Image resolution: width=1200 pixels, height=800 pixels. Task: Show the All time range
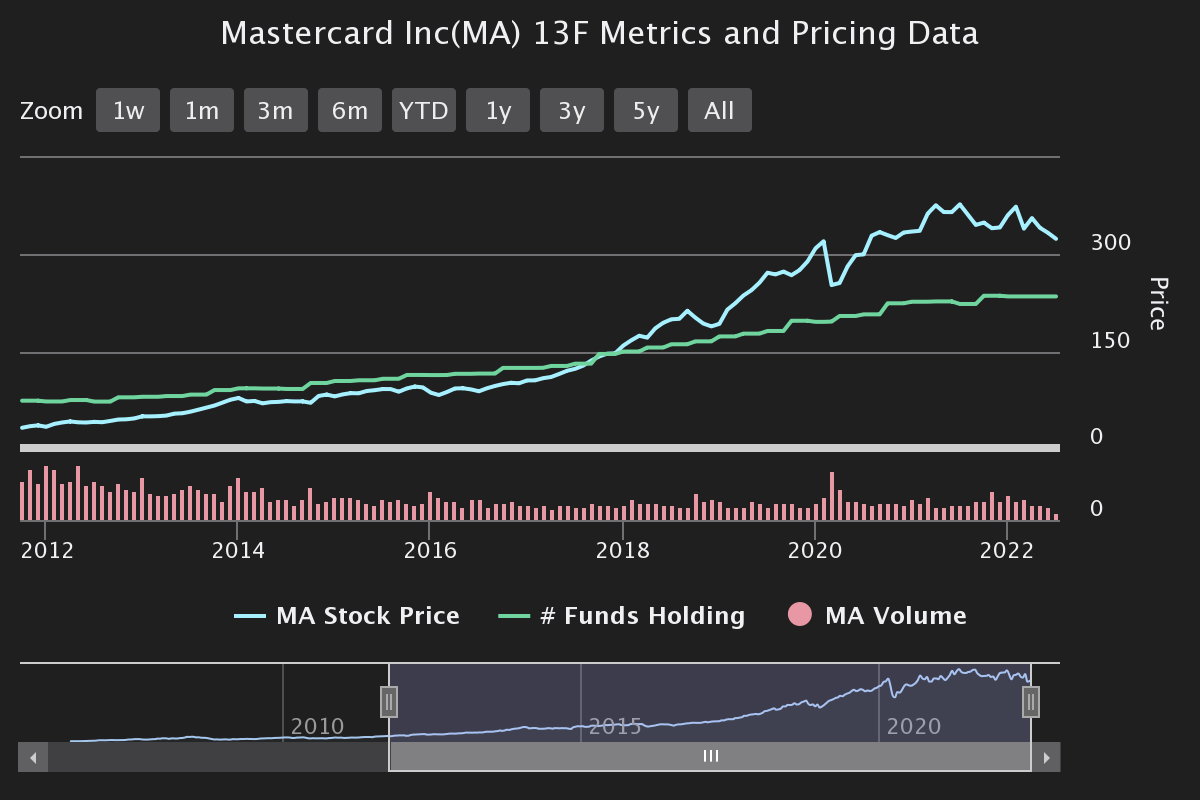[x=720, y=110]
